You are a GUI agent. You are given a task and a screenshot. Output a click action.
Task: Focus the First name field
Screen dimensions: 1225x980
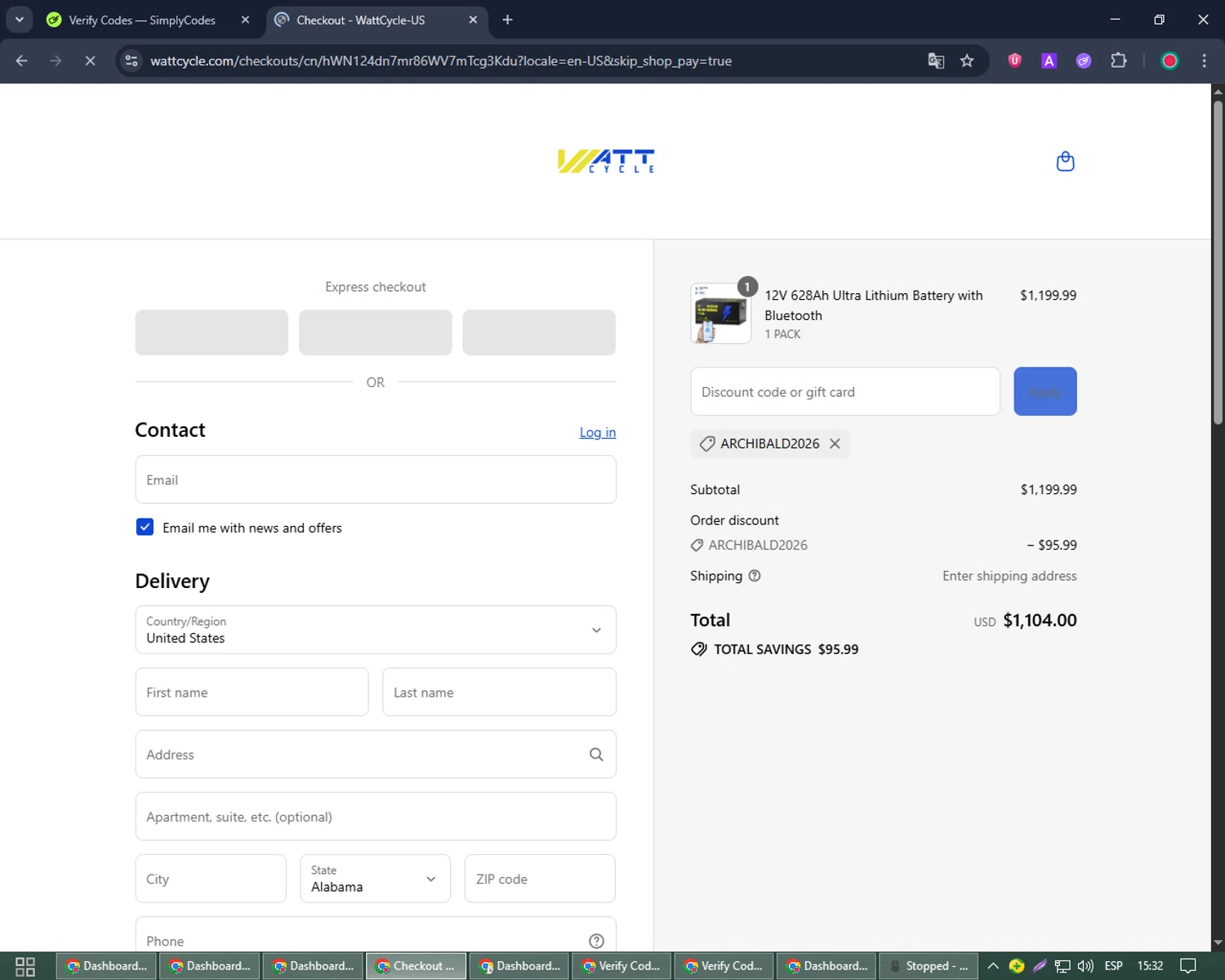click(252, 692)
